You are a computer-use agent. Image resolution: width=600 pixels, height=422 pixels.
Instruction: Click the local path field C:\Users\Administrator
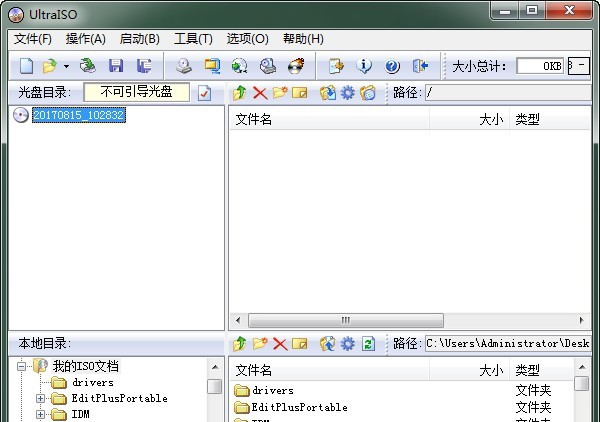click(508, 344)
